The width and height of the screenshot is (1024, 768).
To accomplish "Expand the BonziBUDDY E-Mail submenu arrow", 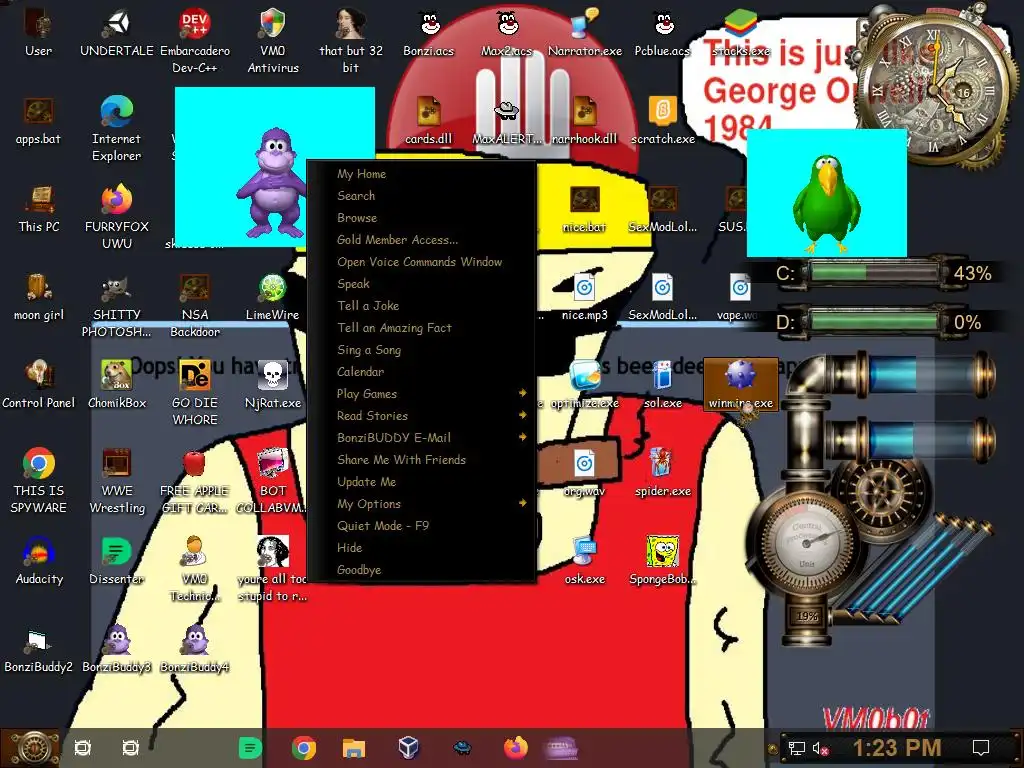I will tap(522, 437).
